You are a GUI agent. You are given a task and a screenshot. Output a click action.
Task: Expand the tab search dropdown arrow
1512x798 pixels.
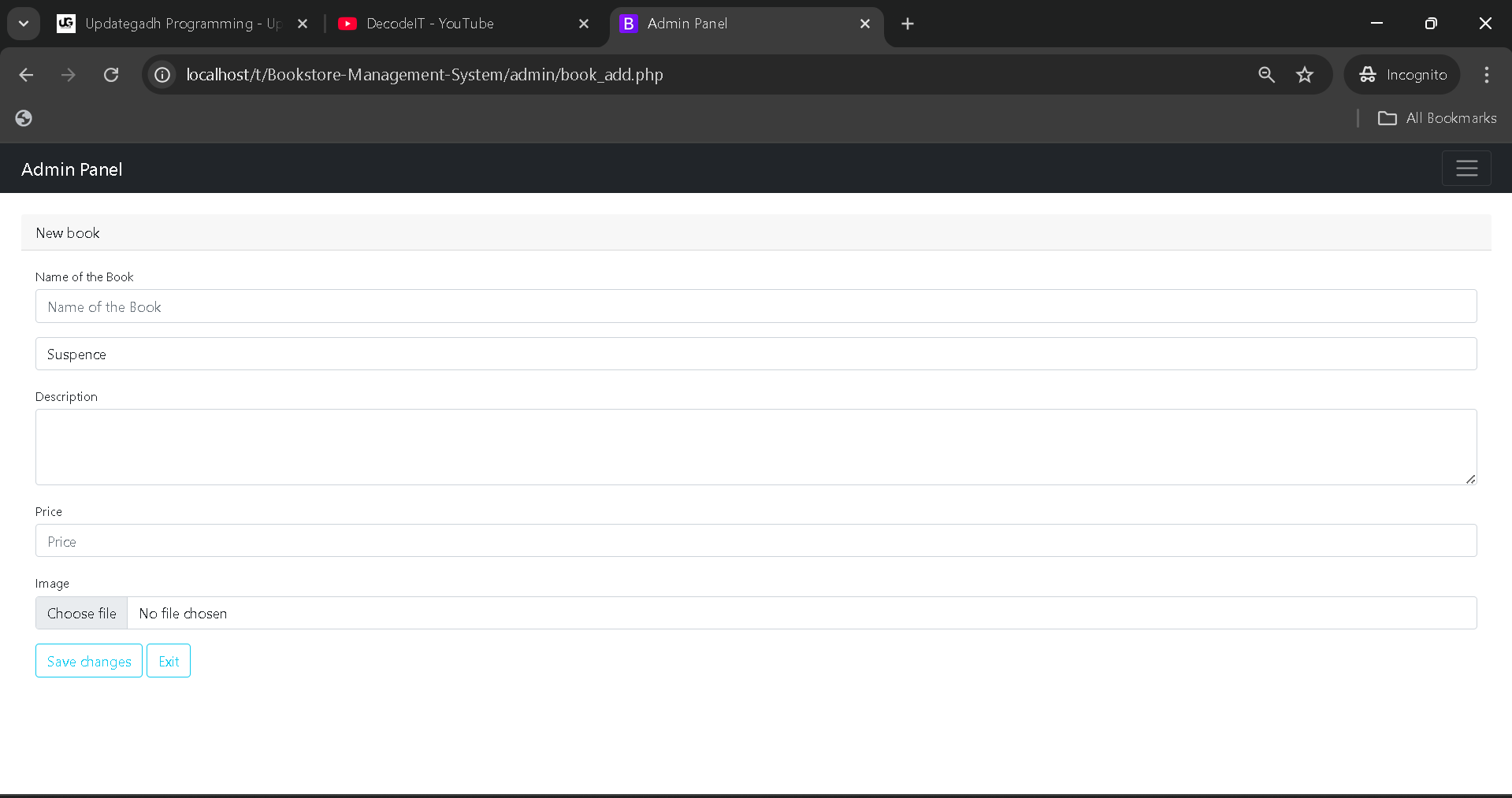coord(24,24)
